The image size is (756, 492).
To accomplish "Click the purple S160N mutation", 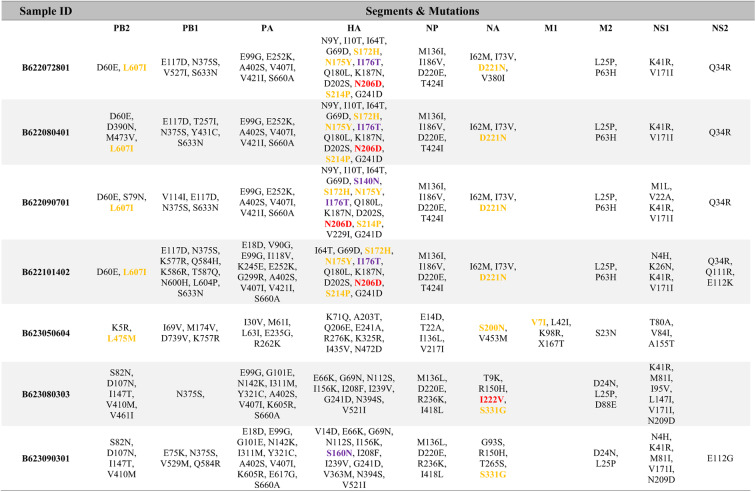I will pos(339,453).
